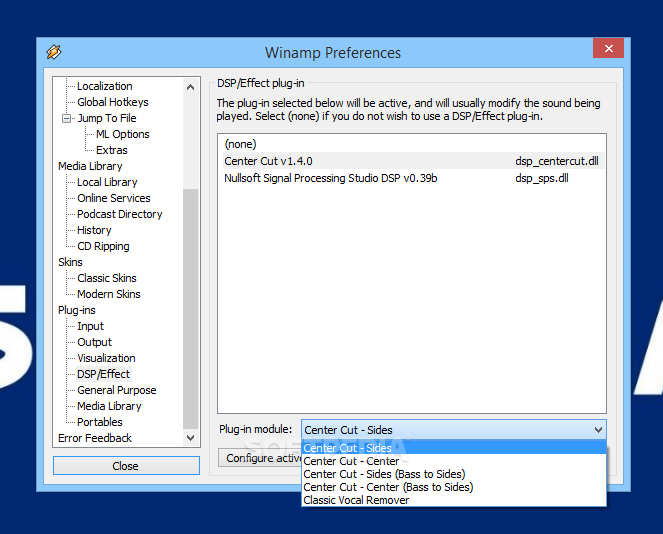Select Portables plug-ins page

pos(99,422)
